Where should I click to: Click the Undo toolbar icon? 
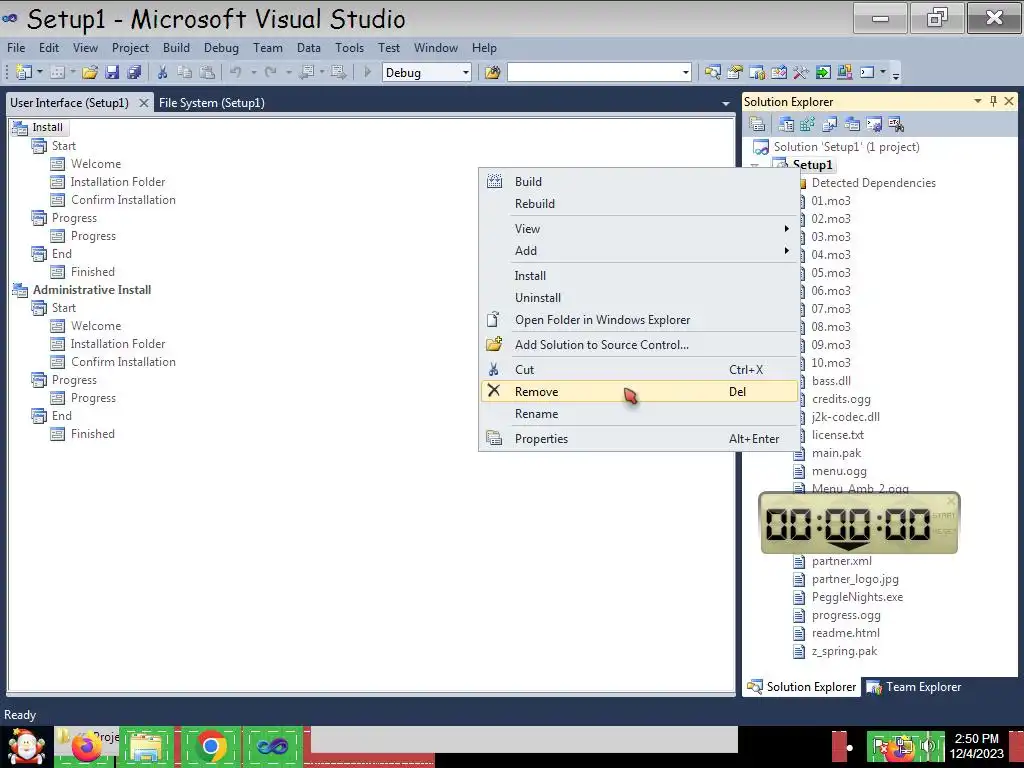point(236,72)
